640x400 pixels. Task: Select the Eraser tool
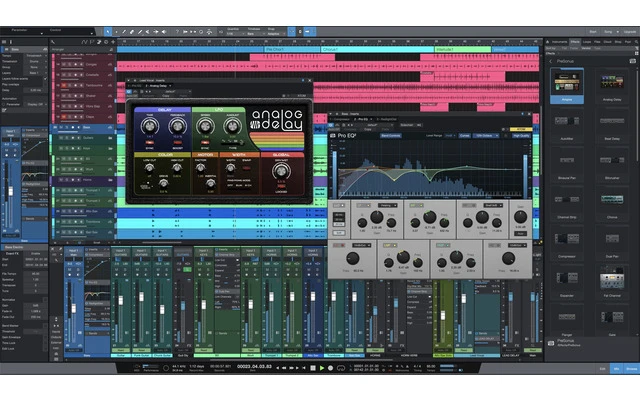pos(132,31)
